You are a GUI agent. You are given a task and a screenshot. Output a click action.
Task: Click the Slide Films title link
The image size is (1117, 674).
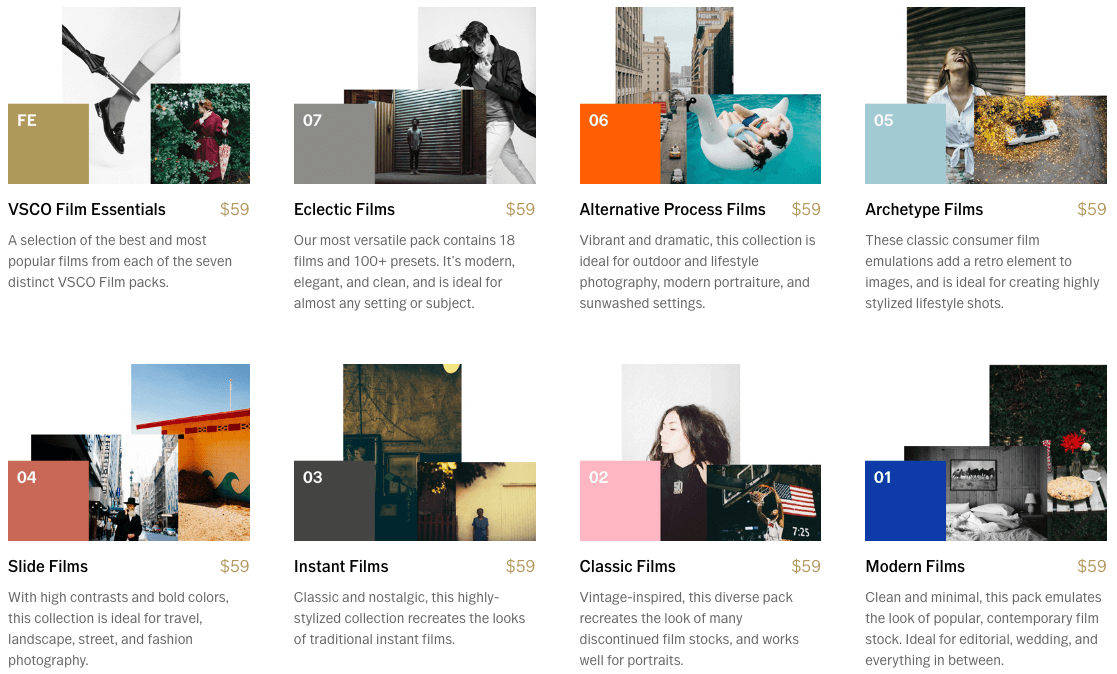[x=47, y=566]
